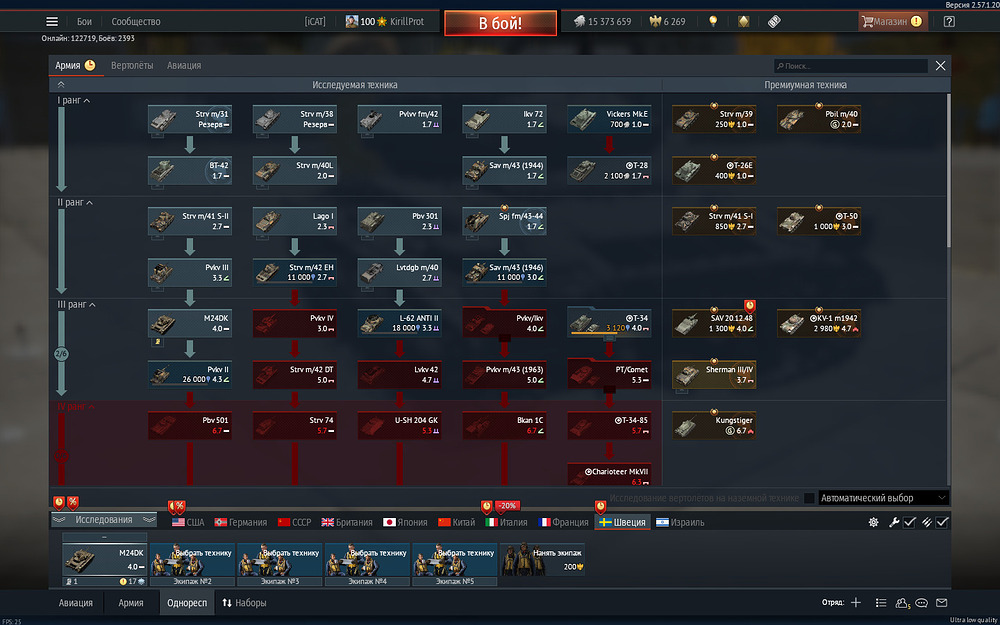Open the Магазин shop button
The width and height of the screenshot is (1000, 625).
click(x=892, y=22)
